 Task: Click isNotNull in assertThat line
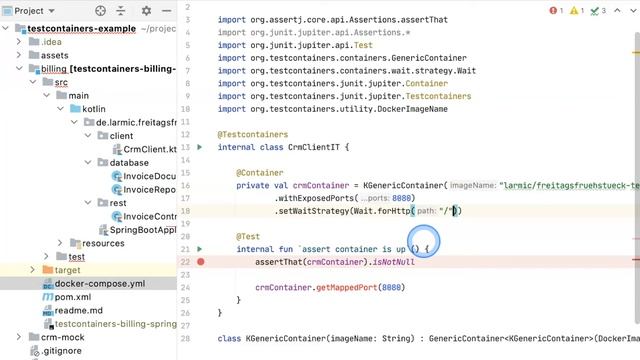coord(394,262)
